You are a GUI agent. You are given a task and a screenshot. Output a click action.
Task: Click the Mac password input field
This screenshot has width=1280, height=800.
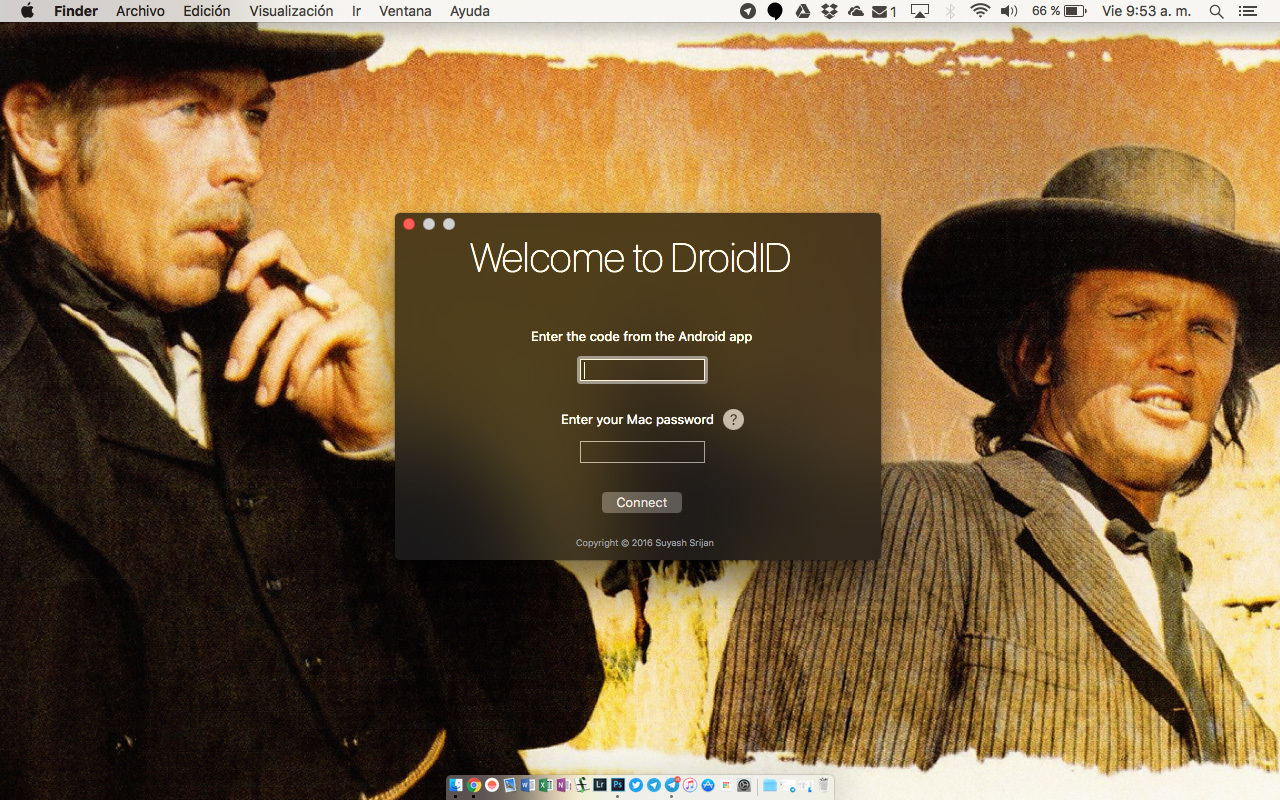pyautogui.click(x=642, y=452)
